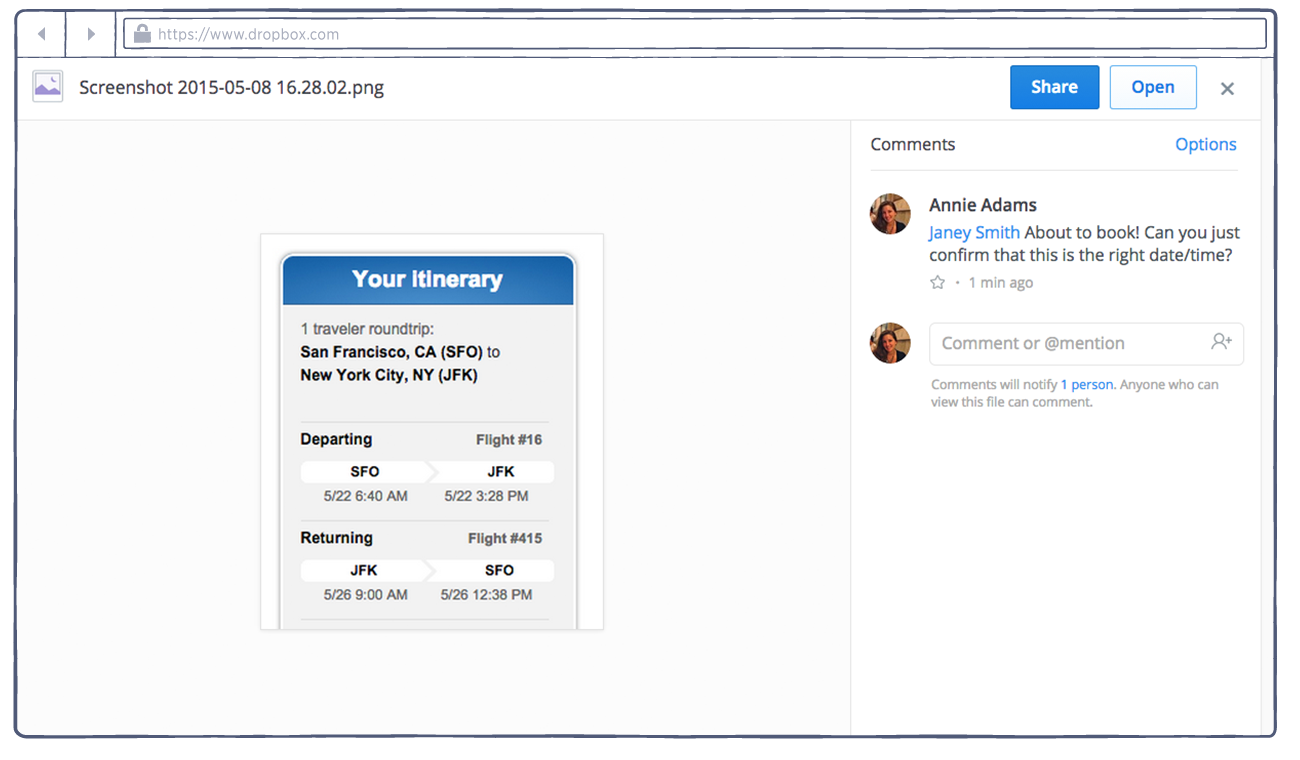Open the '1 person' notification link
1300x760 pixels.
click(x=1087, y=385)
